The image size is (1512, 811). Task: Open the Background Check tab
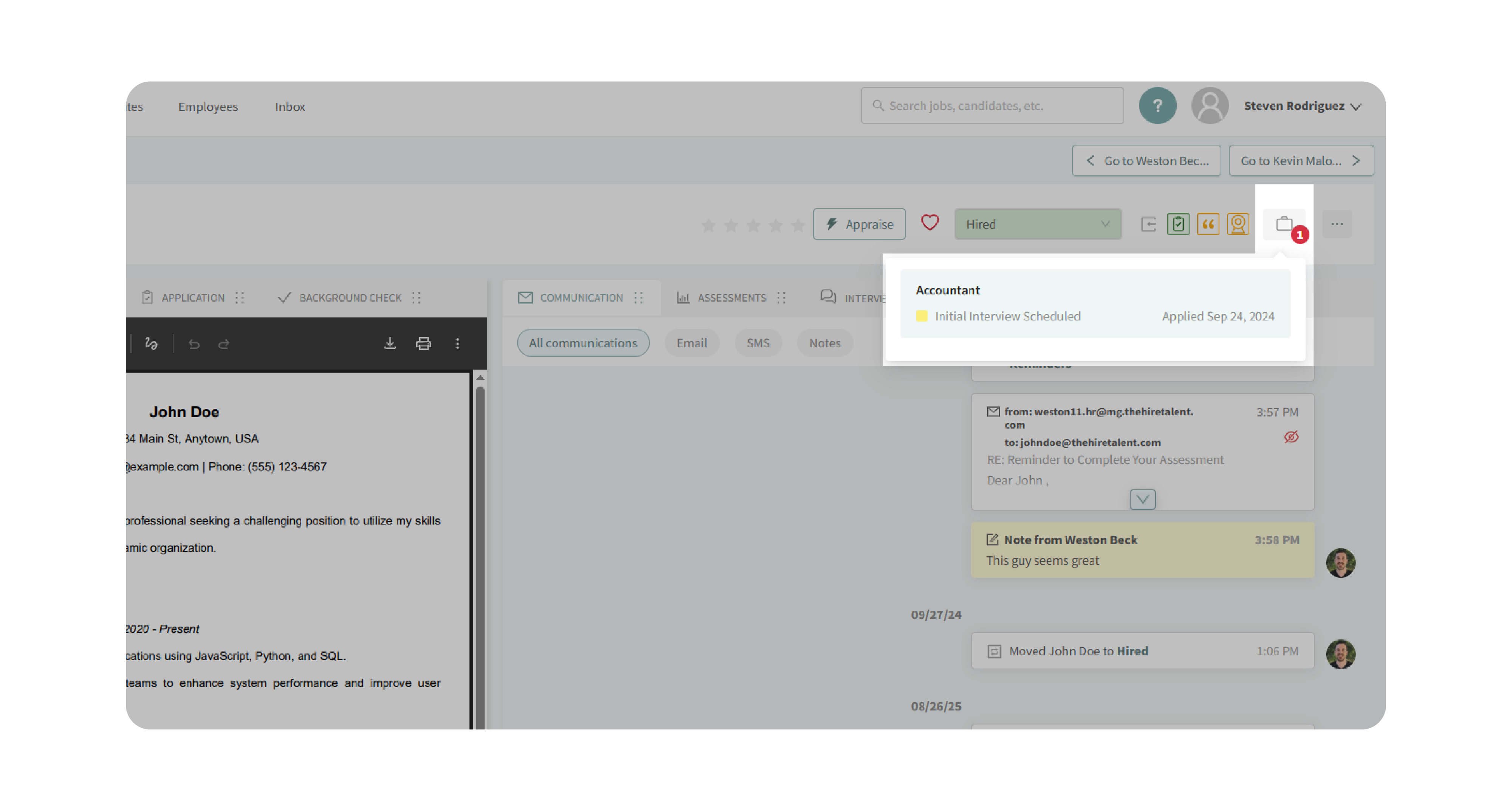coord(350,297)
